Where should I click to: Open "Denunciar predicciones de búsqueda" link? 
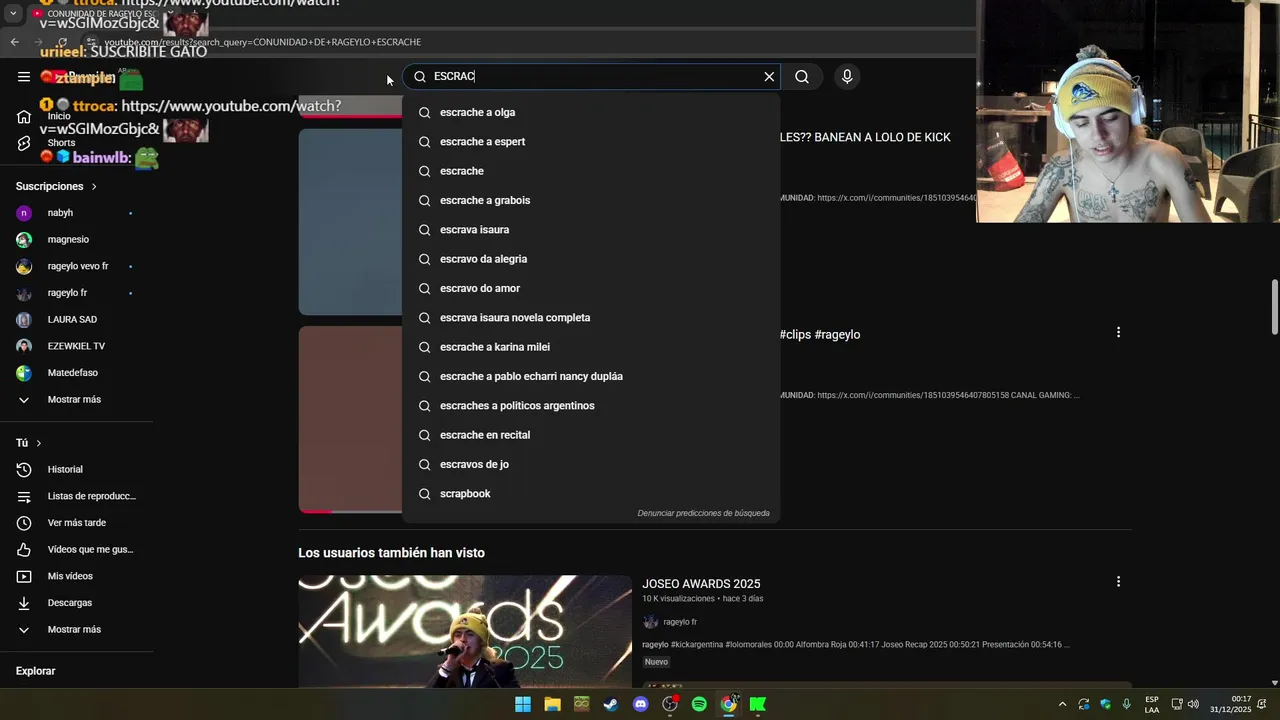tap(703, 513)
